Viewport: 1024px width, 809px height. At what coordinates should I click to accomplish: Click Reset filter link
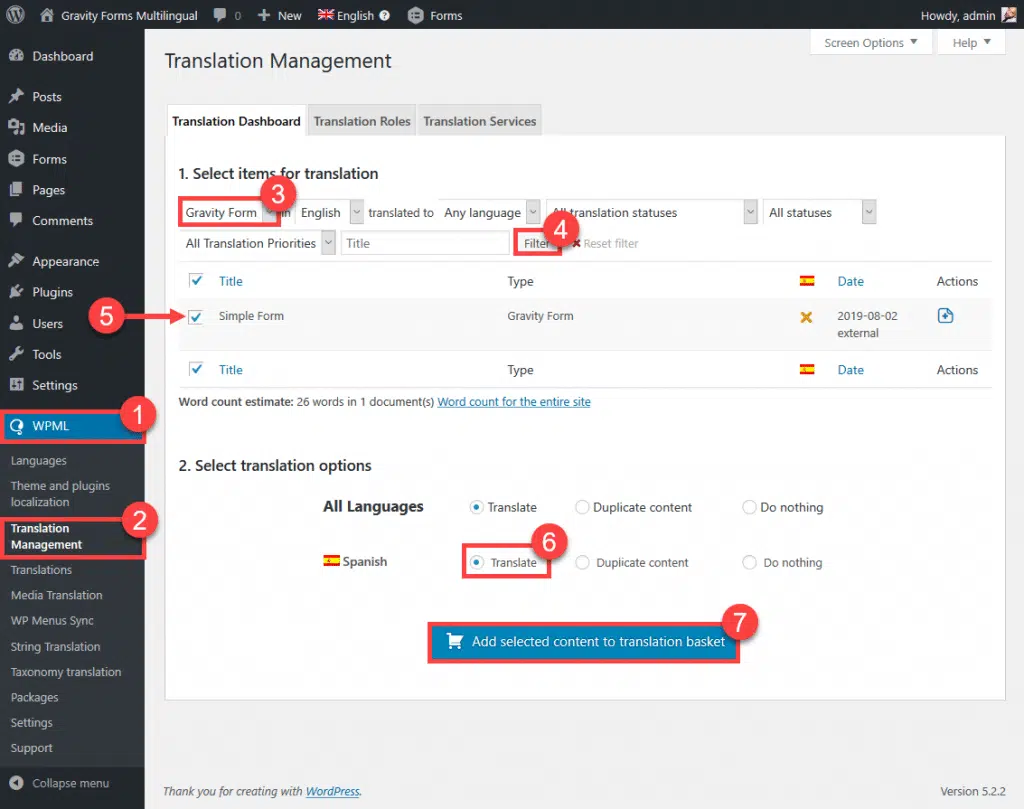coord(605,243)
